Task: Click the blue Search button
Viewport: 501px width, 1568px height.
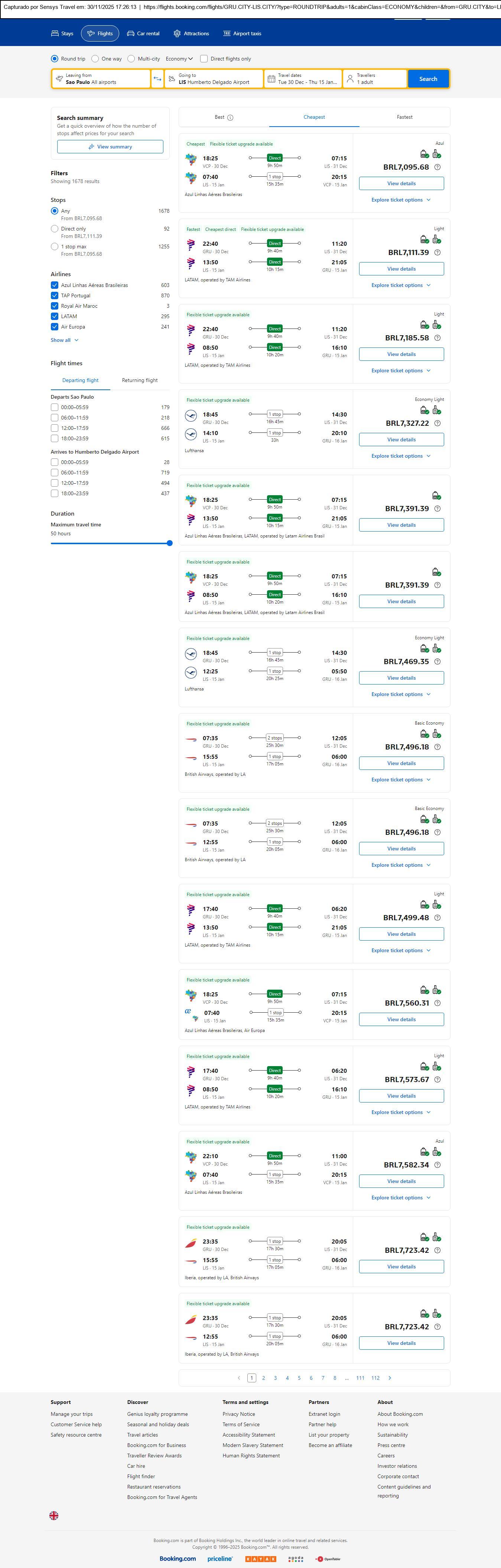Action: tap(428, 79)
